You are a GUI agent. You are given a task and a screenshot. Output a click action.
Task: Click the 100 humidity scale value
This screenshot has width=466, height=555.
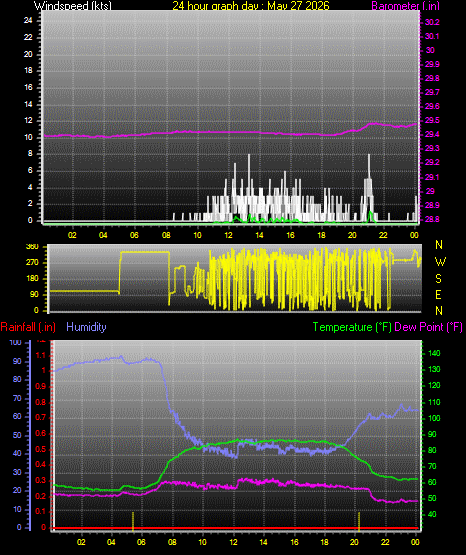tap(16, 342)
